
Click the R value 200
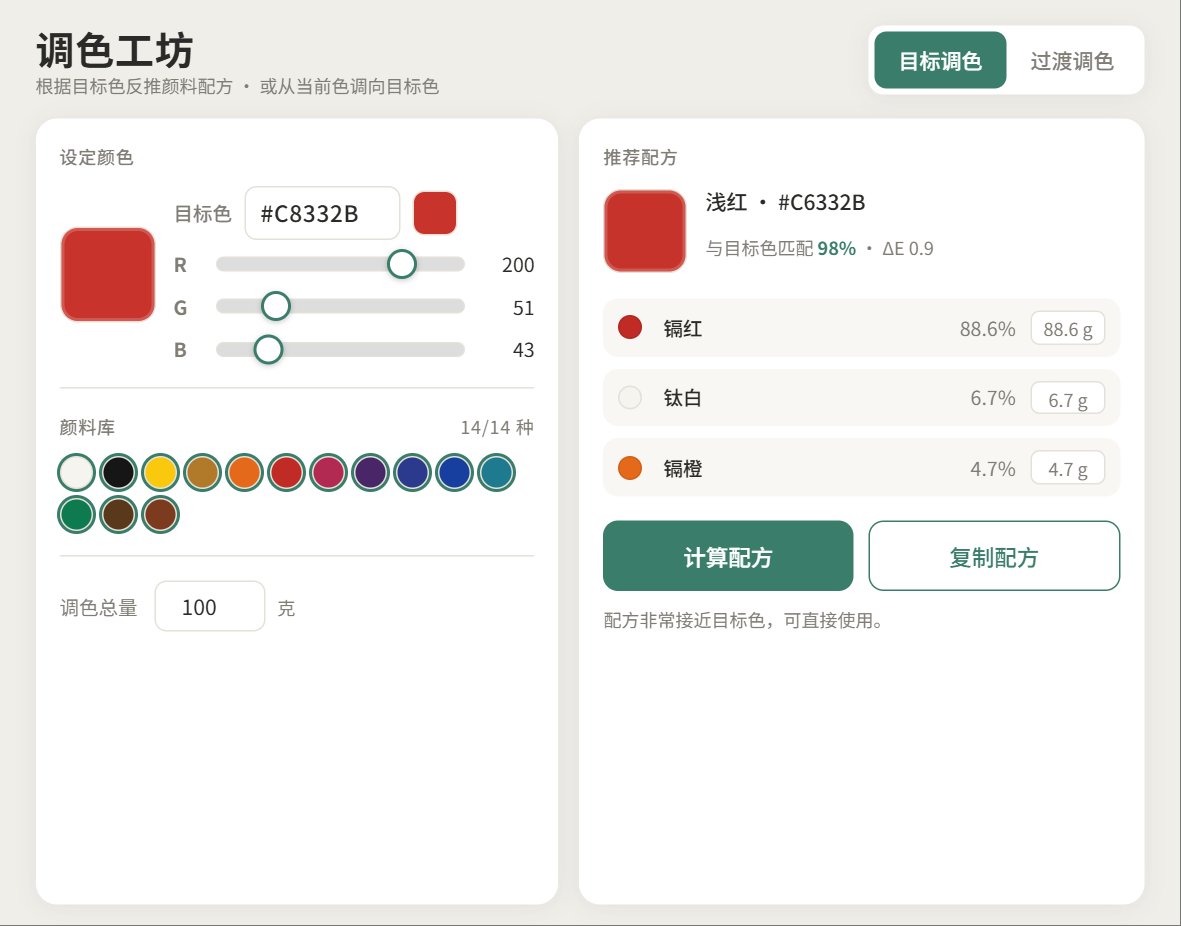tap(517, 265)
